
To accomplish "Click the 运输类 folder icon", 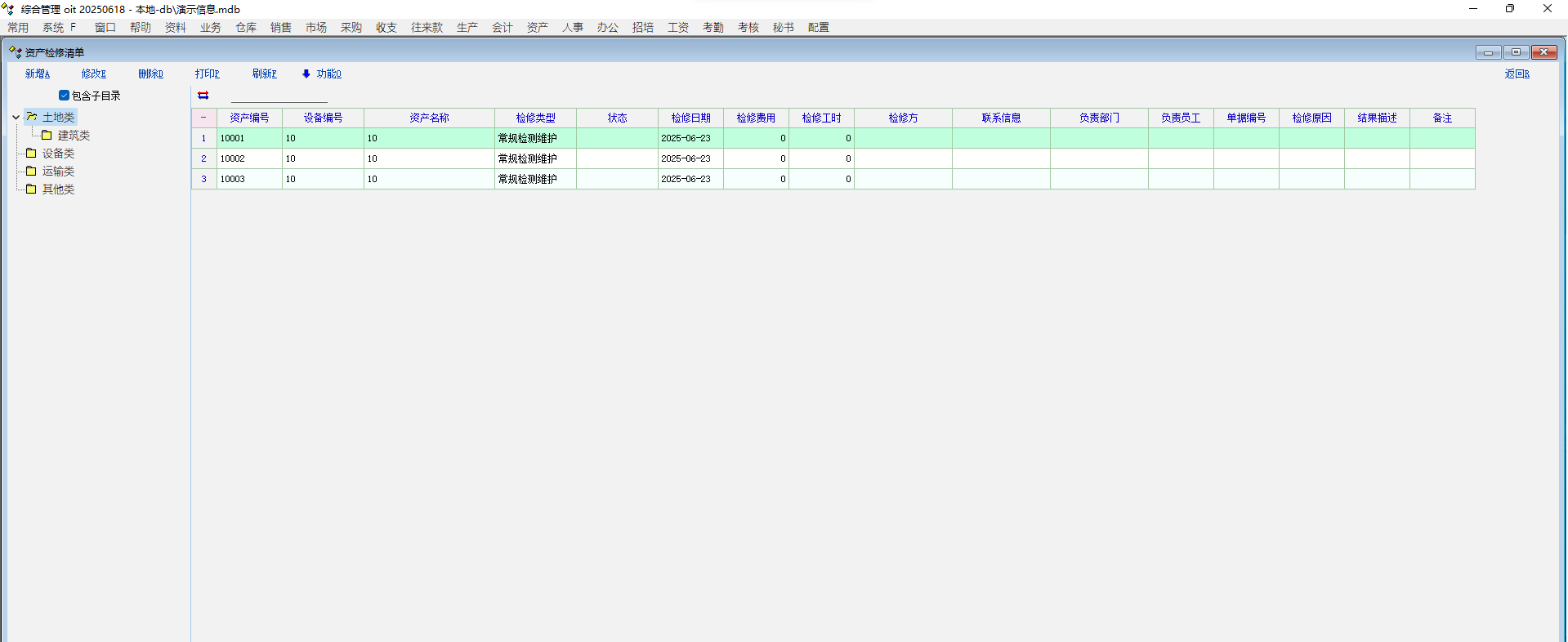I will coord(32,171).
